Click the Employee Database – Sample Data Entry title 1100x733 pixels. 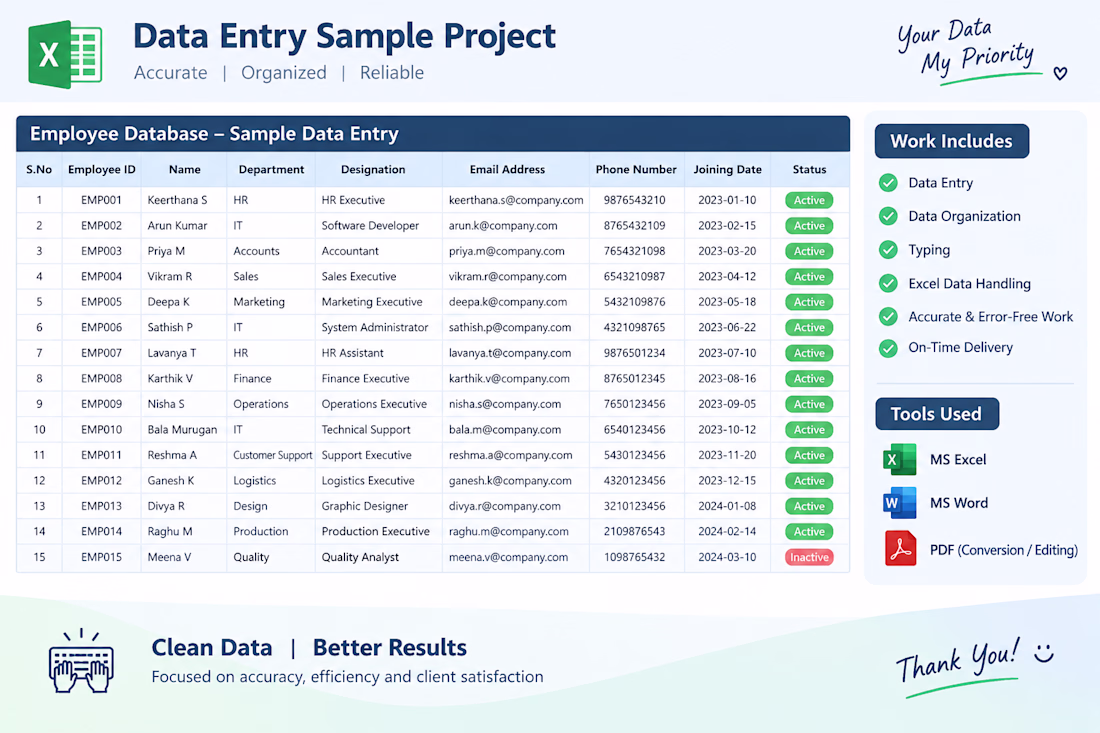pyautogui.click(x=214, y=134)
